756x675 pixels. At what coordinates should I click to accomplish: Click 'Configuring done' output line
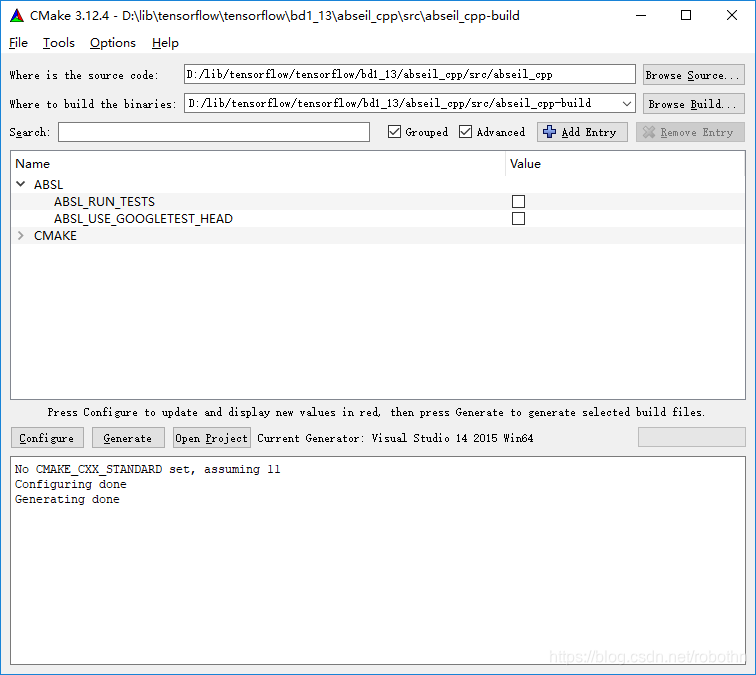70,484
